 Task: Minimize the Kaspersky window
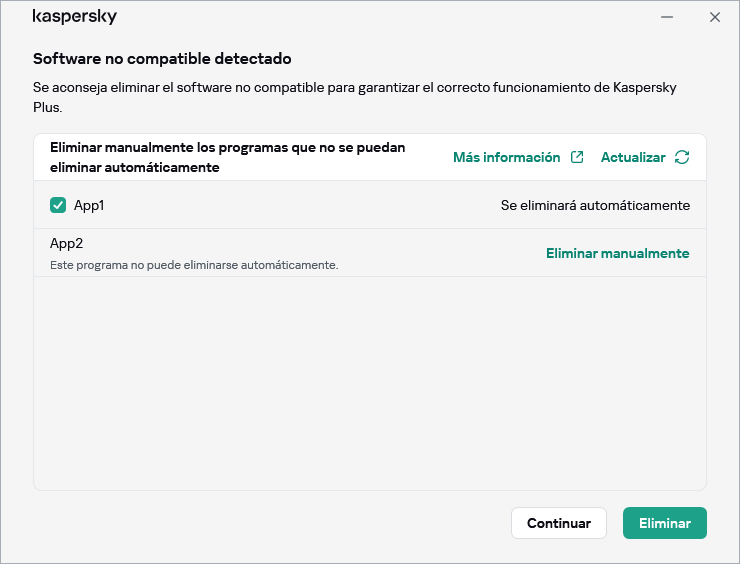[x=667, y=17]
